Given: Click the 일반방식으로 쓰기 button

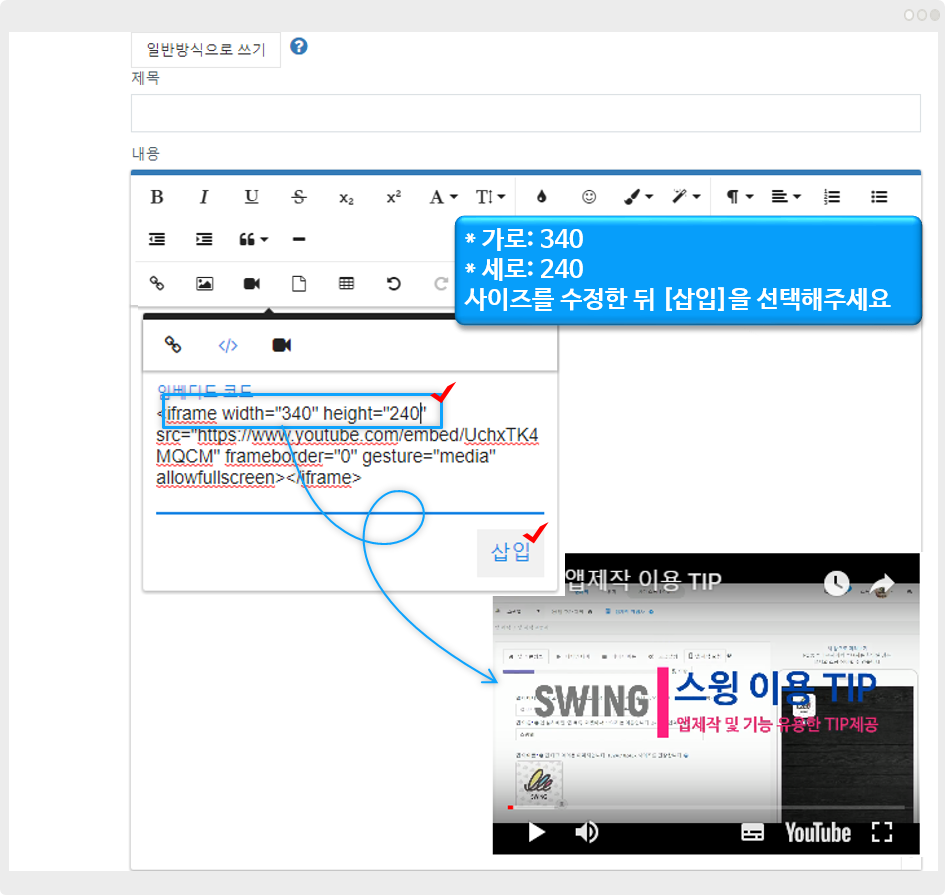Looking at the screenshot, I should (206, 49).
